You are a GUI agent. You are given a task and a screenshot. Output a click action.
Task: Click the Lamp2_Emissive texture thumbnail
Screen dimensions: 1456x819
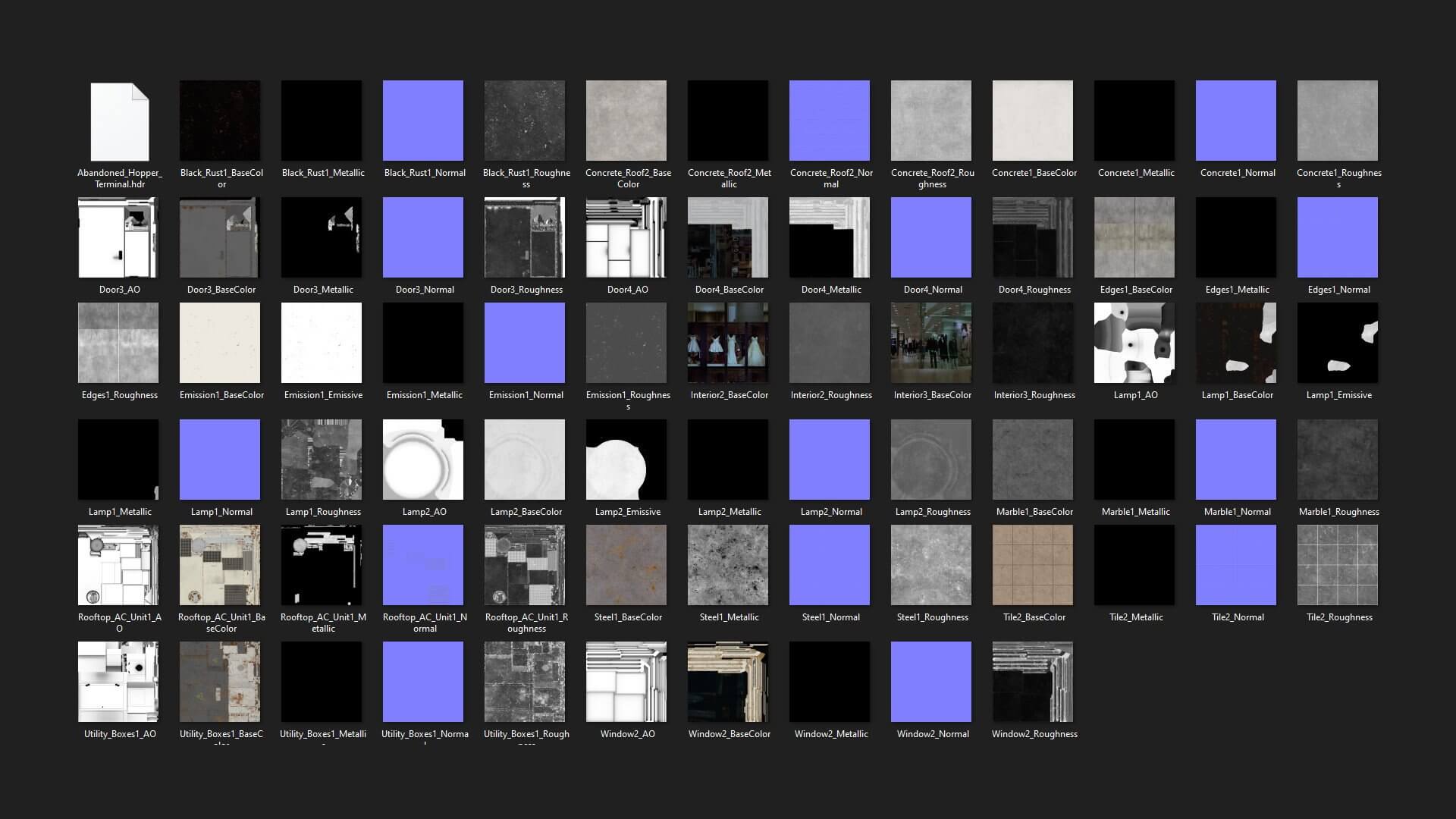click(626, 460)
